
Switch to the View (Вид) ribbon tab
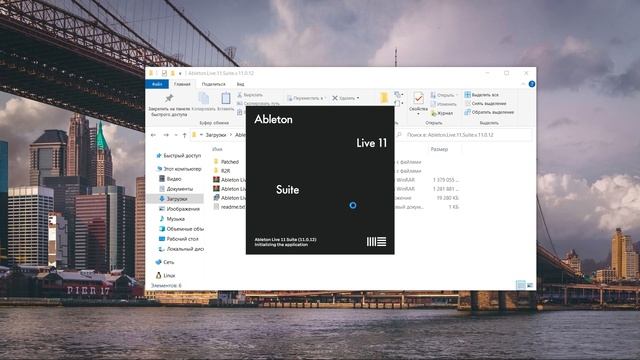240,84
